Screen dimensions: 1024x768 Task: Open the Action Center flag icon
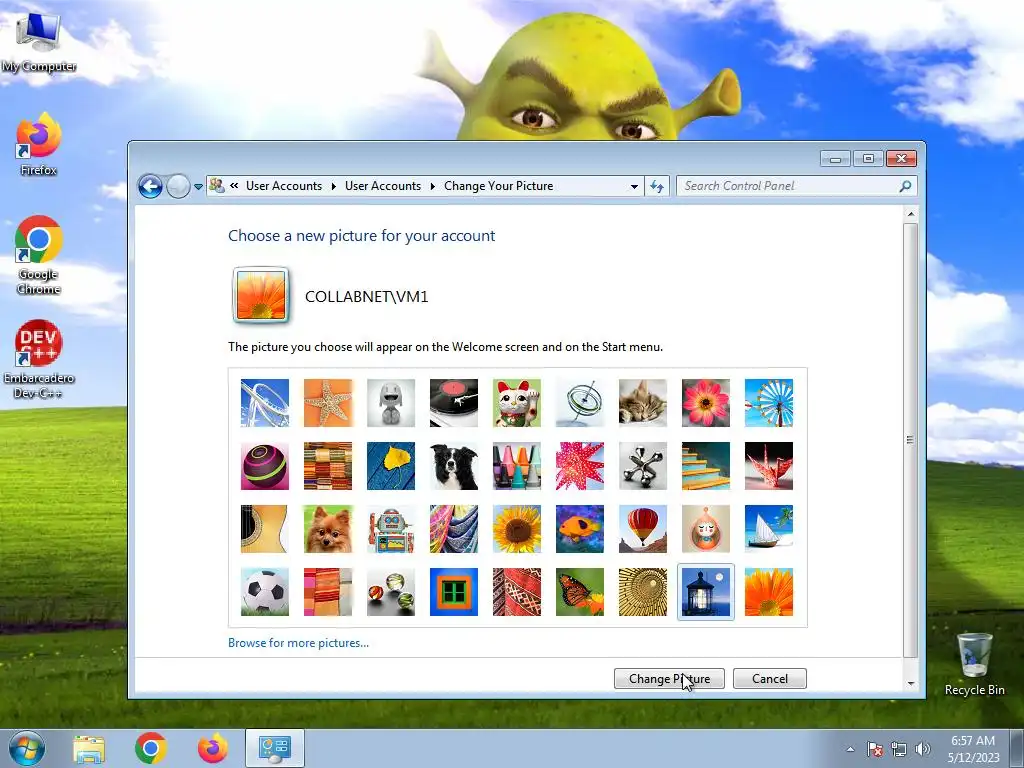[874, 749]
